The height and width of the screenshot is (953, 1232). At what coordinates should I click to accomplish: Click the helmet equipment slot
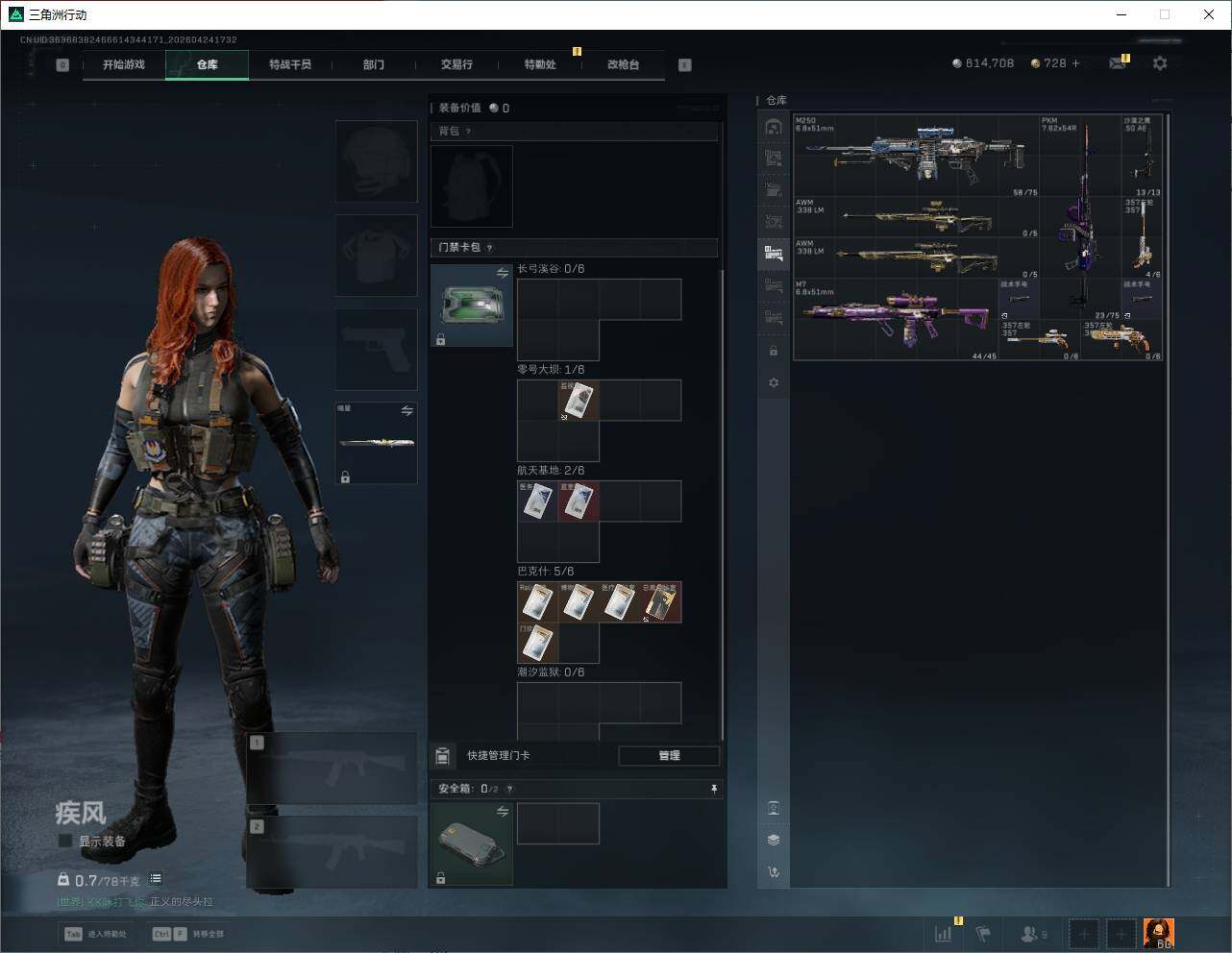(x=377, y=161)
